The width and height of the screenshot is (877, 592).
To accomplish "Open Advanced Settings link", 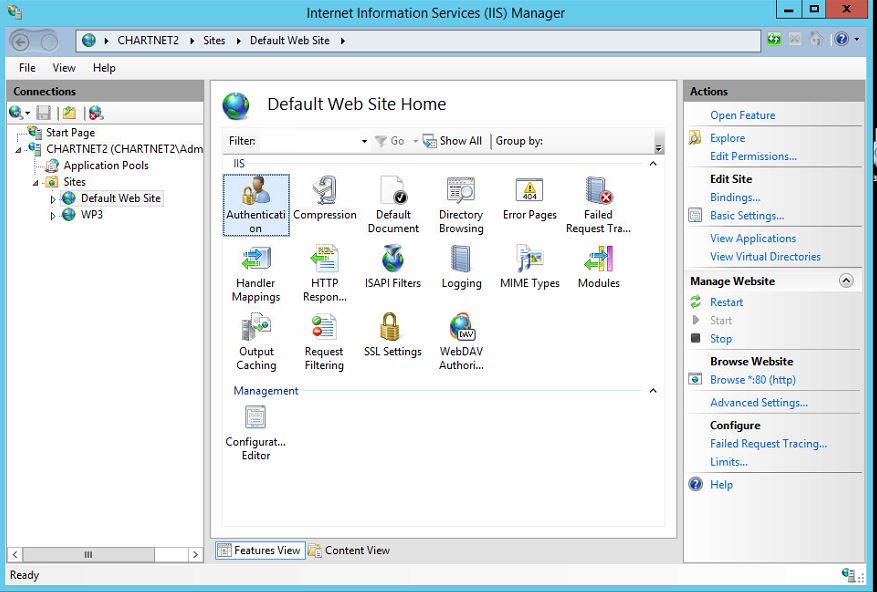I will tap(758, 403).
